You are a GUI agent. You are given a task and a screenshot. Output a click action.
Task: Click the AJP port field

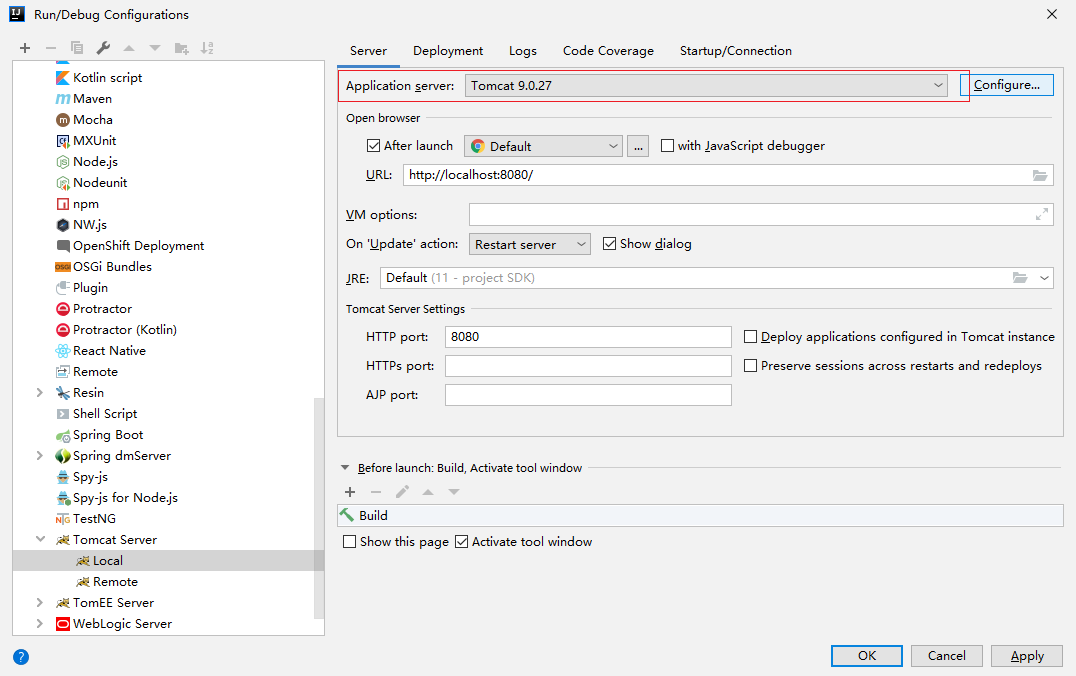(588, 395)
